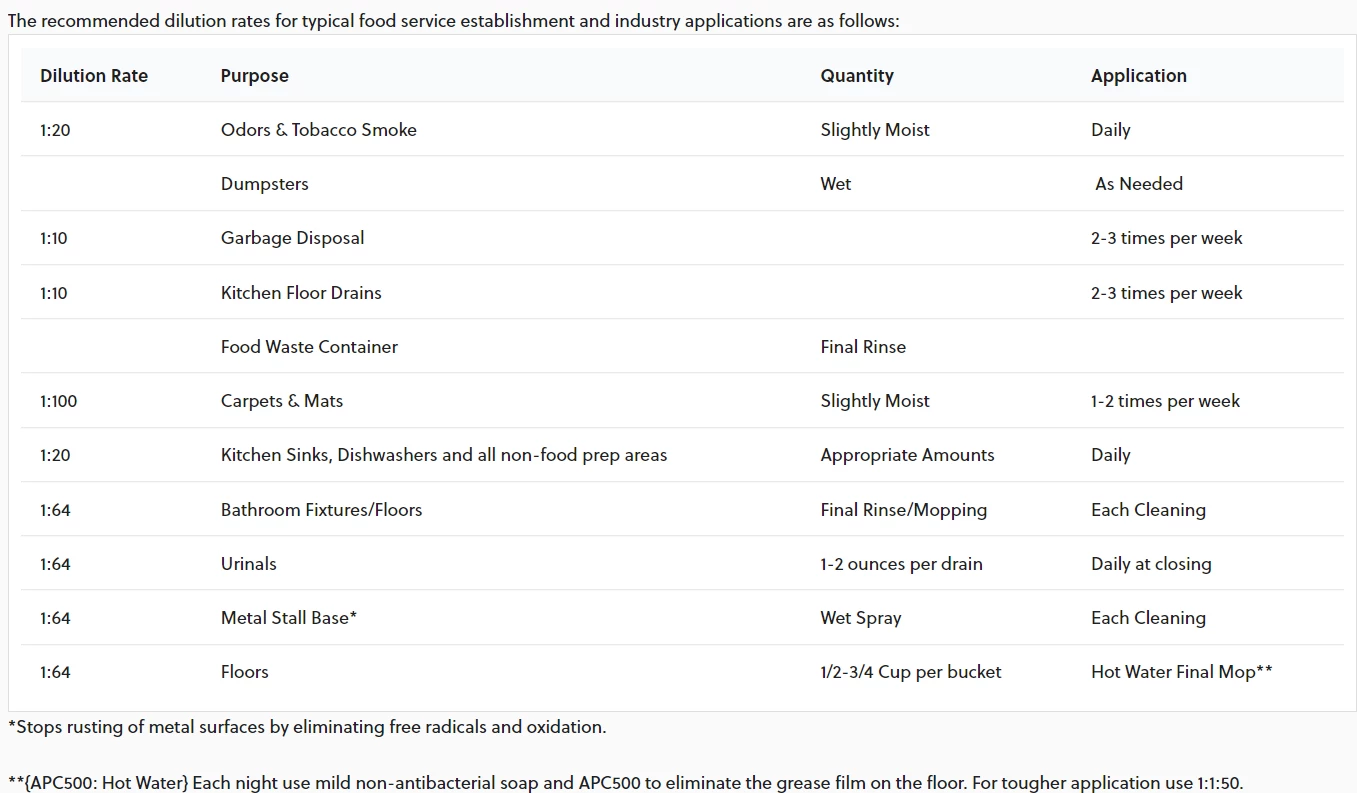The height and width of the screenshot is (793, 1357).
Task: Click the Hot Water Final Mop** cell
Action: pyautogui.click(x=1182, y=672)
